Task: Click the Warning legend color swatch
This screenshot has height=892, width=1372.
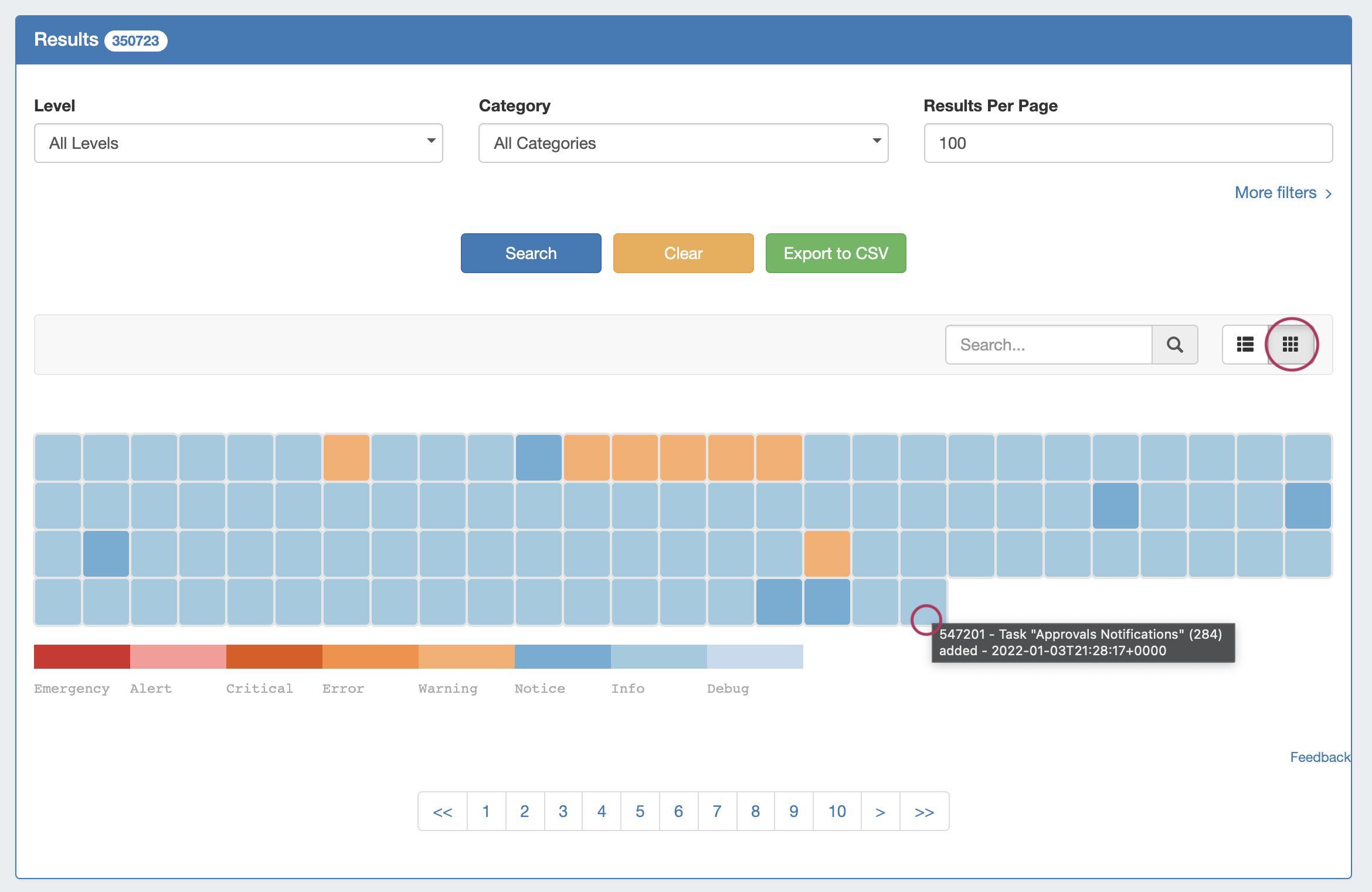Action: [x=466, y=656]
